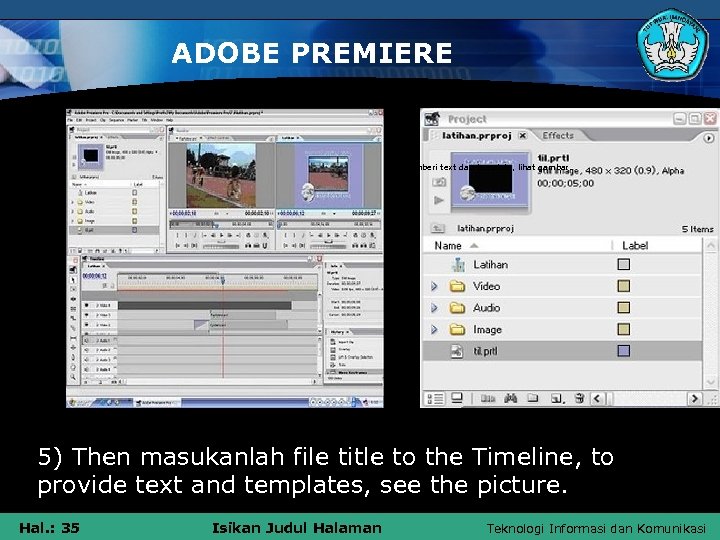The image size is (720, 540).
Task: Toggle the Audio 1 speaker icon in Timeline
Action: [x=87, y=340]
